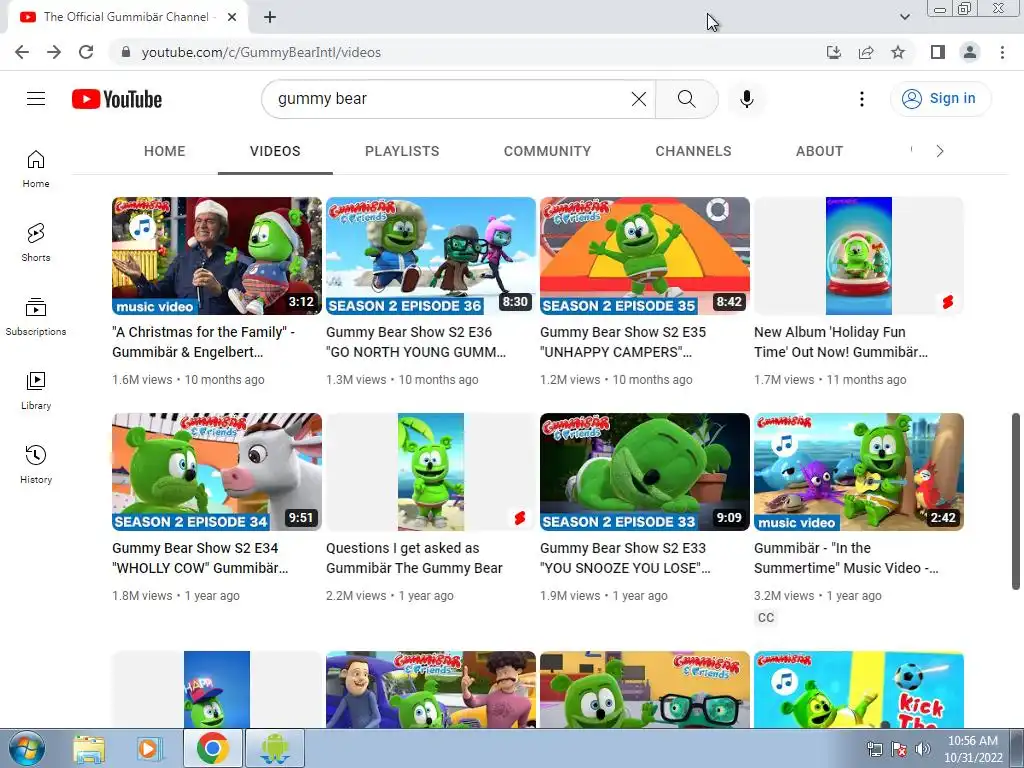Screen dimensions: 1024x768
Task: Click the snow globe Shorts thumbnail
Action: [x=859, y=256]
